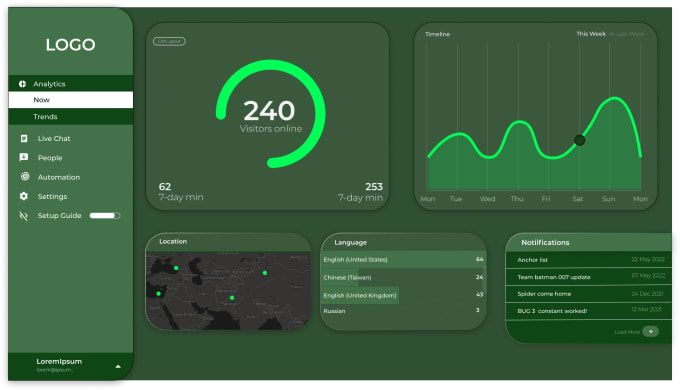The height and width of the screenshot is (390, 680).
Task: Open the BUG 3 constant worked! notification
Action: point(588,311)
